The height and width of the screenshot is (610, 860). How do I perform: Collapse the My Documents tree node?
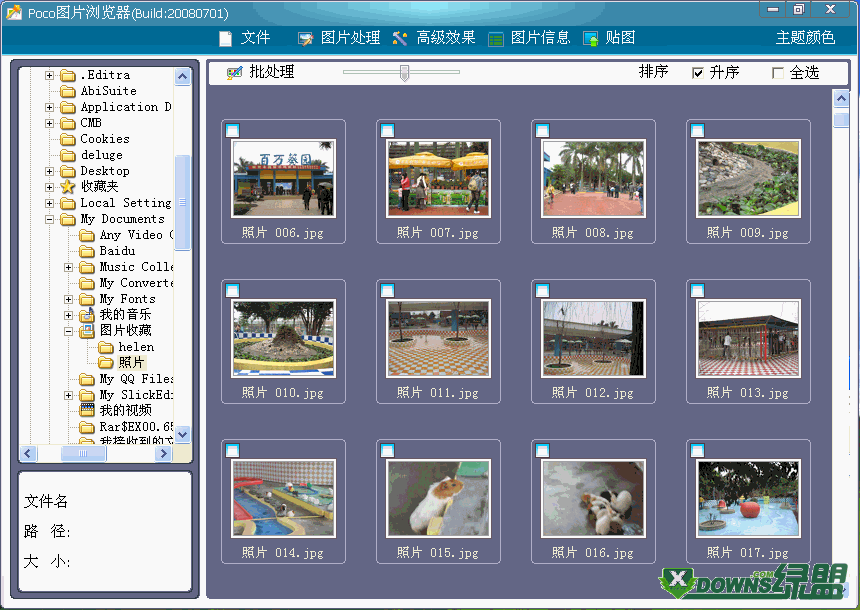[49, 219]
